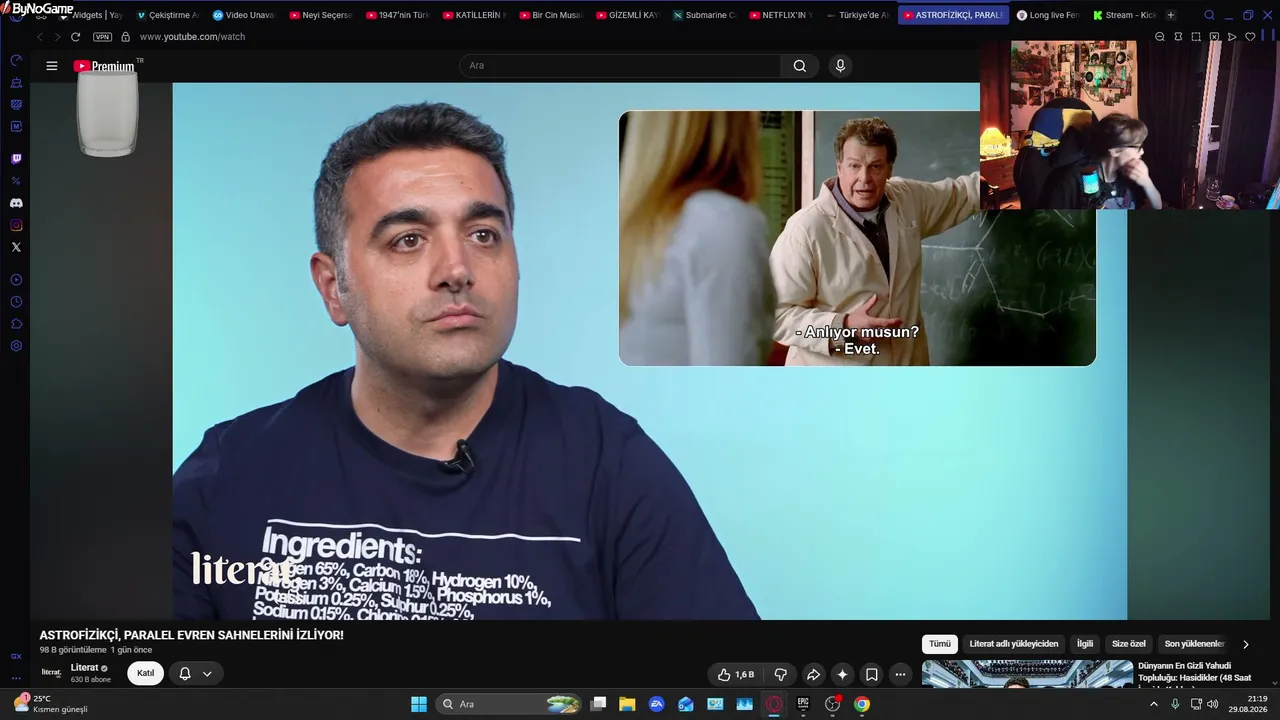Open the sparkle Ask AI button

point(843,675)
